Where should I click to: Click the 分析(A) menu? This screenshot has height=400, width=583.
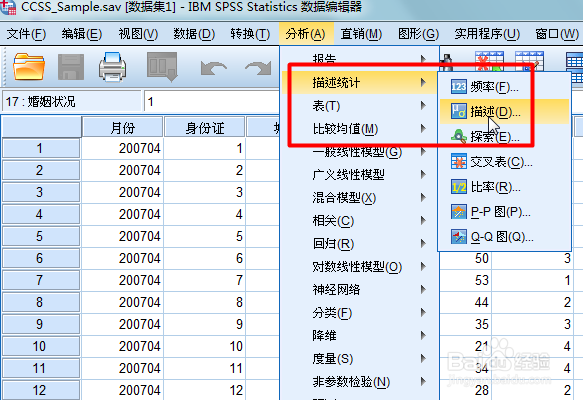coord(306,34)
